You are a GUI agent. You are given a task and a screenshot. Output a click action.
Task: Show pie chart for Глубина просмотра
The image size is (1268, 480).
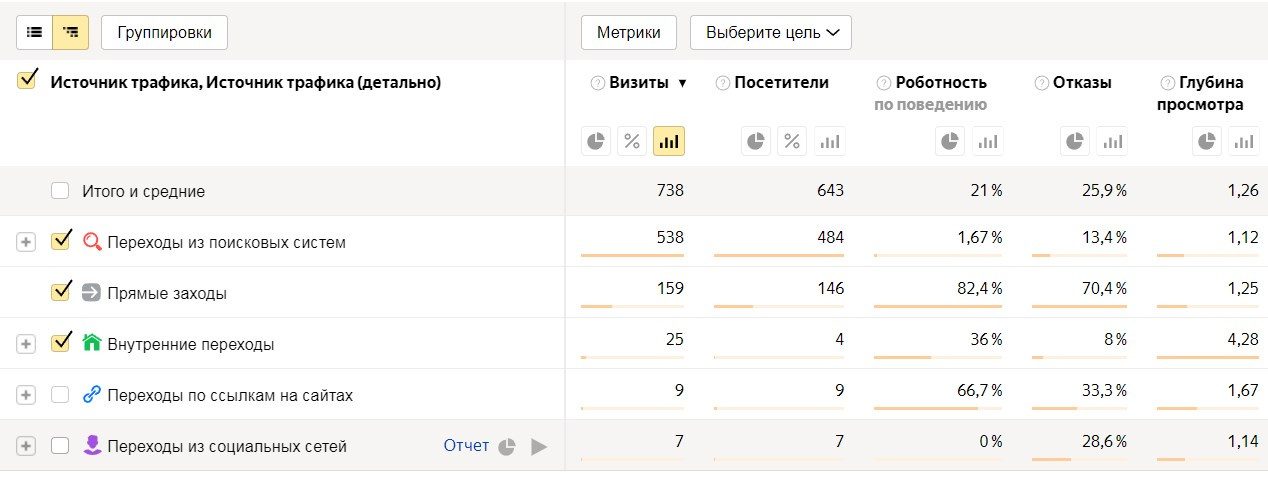pos(1208,141)
